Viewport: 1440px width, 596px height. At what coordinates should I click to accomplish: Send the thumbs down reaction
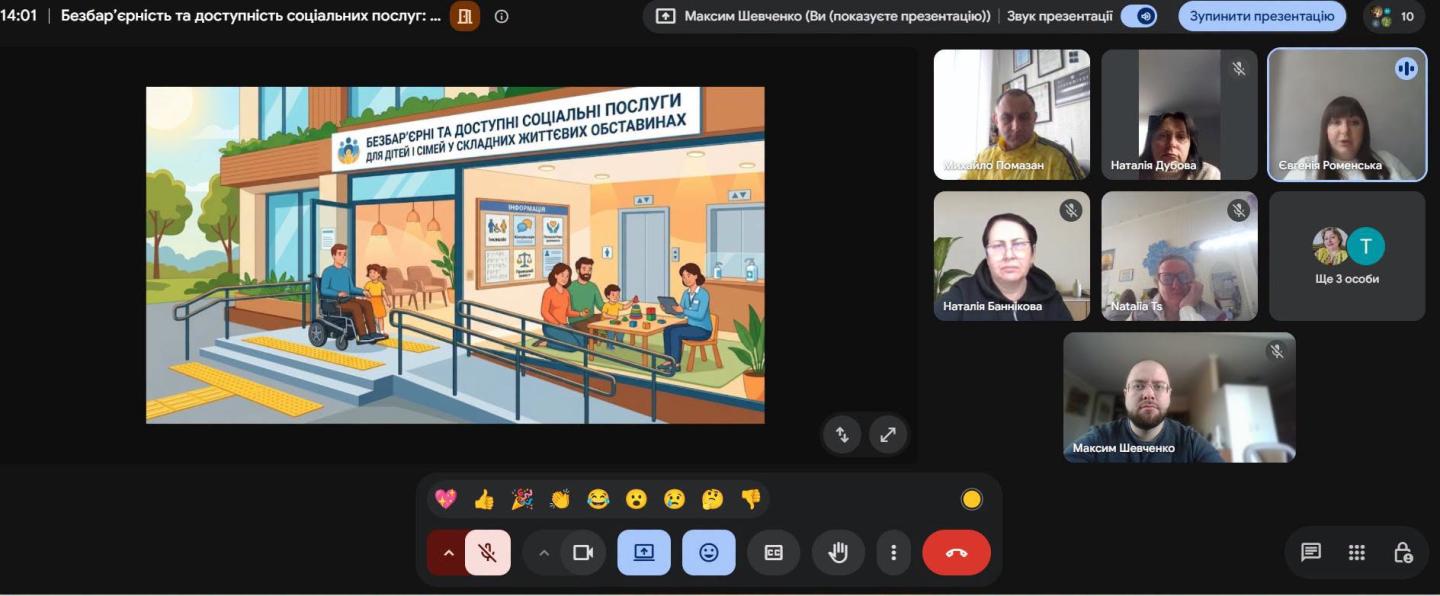point(751,499)
